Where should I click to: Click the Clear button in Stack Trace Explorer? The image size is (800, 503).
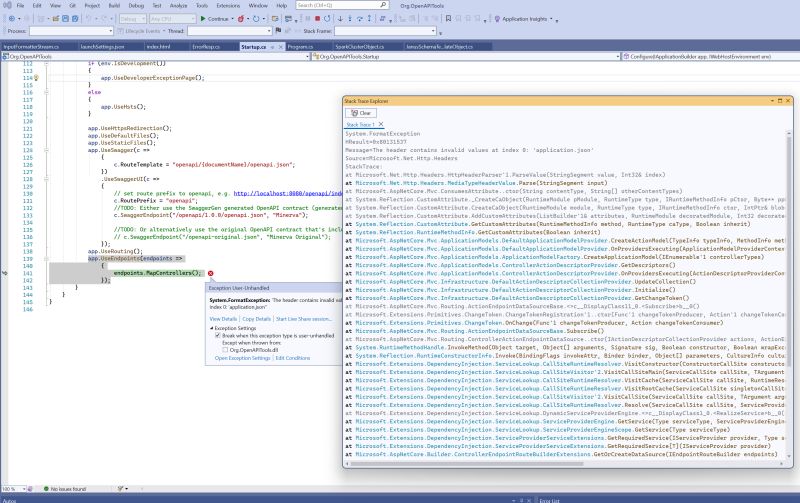coord(362,113)
